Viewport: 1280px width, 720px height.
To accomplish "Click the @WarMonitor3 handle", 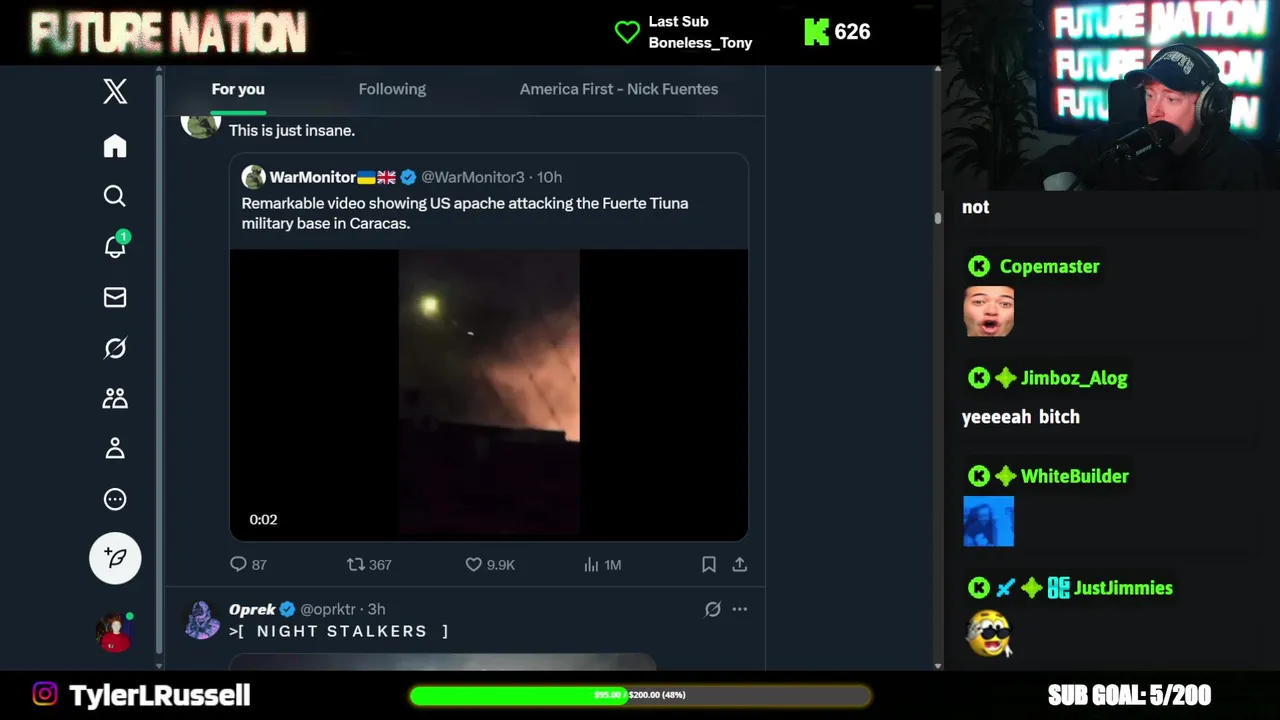I will point(473,177).
